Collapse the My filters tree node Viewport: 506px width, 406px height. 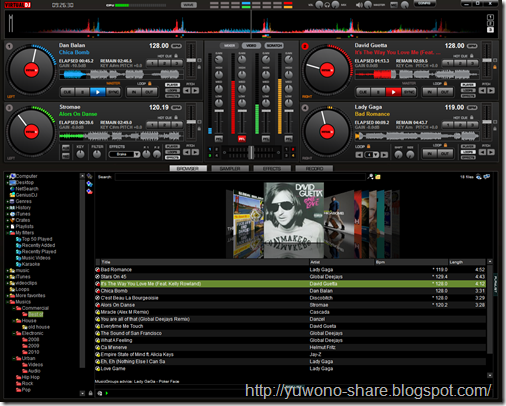7,233
